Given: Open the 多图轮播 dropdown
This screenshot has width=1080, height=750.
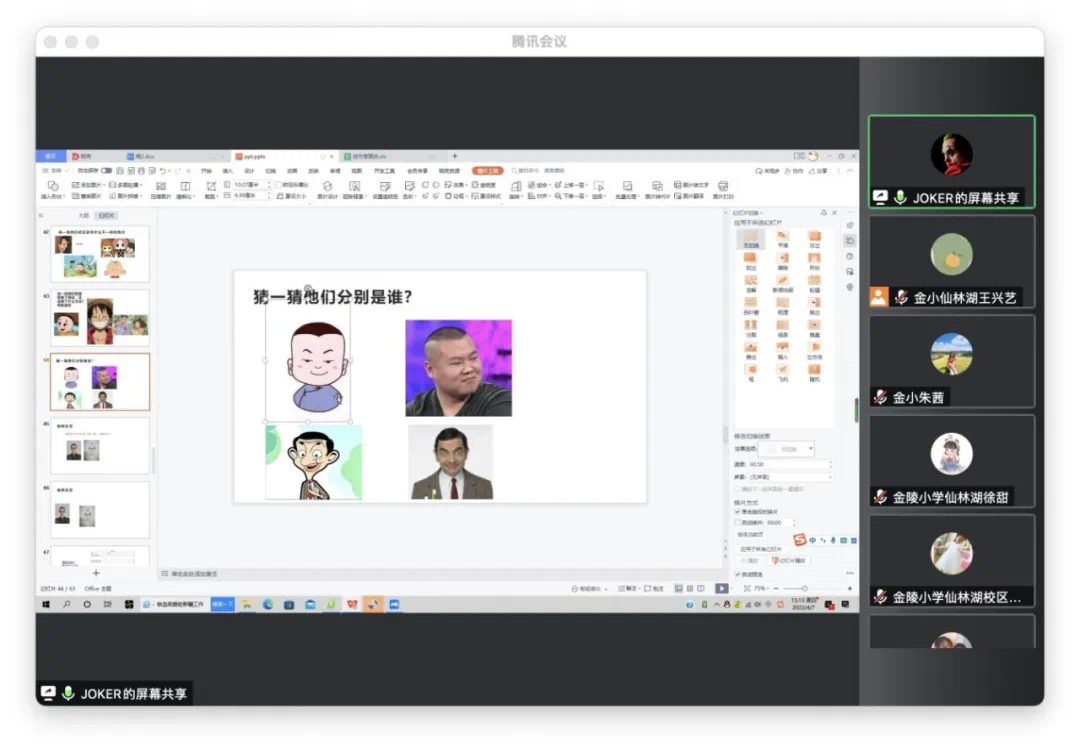Looking at the screenshot, I should point(125,185).
